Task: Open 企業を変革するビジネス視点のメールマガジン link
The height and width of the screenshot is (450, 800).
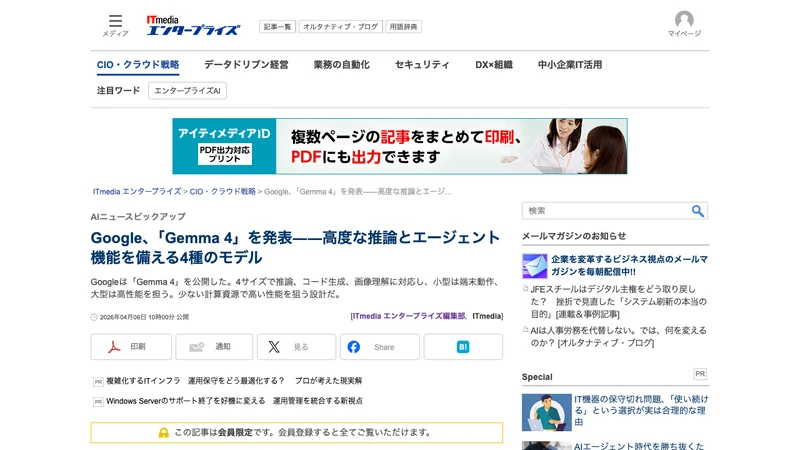Action: (x=629, y=265)
